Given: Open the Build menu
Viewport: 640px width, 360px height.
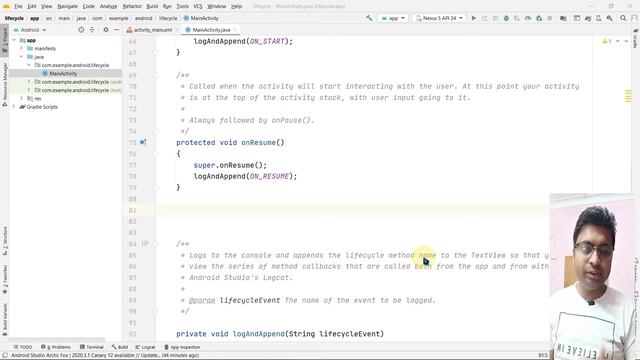Looking at the screenshot, I should click(152, 6).
